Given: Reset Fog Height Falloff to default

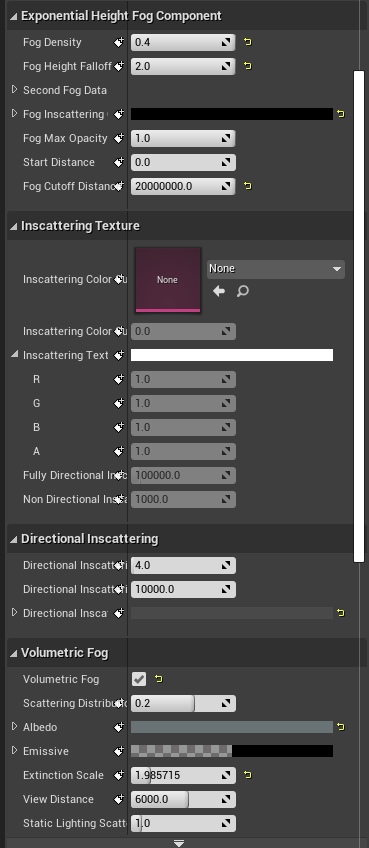Looking at the screenshot, I should (248, 66).
